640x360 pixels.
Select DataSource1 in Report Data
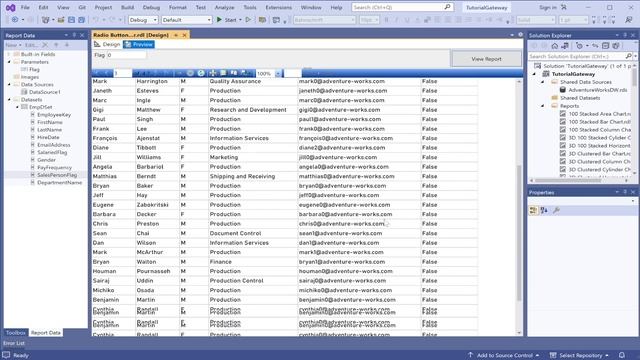pos(44,92)
